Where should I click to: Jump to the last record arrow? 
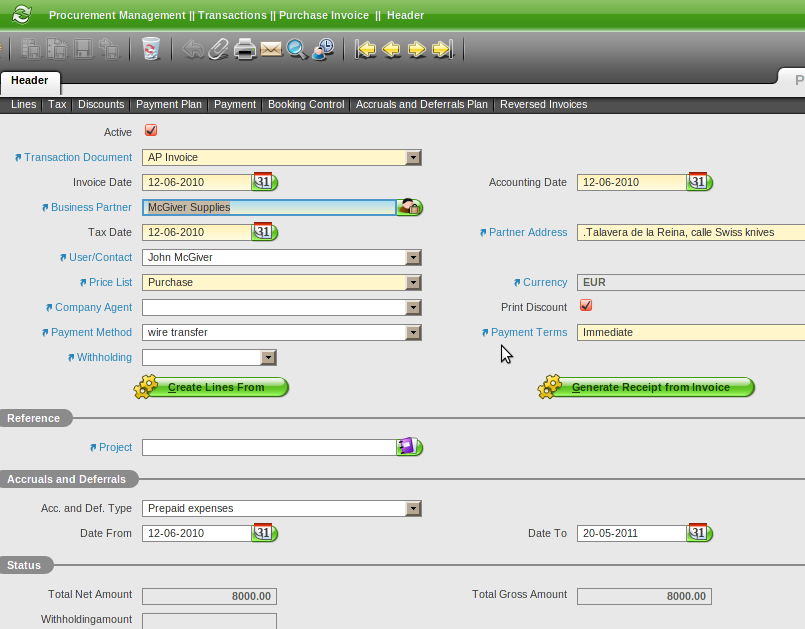tap(444, 49)
